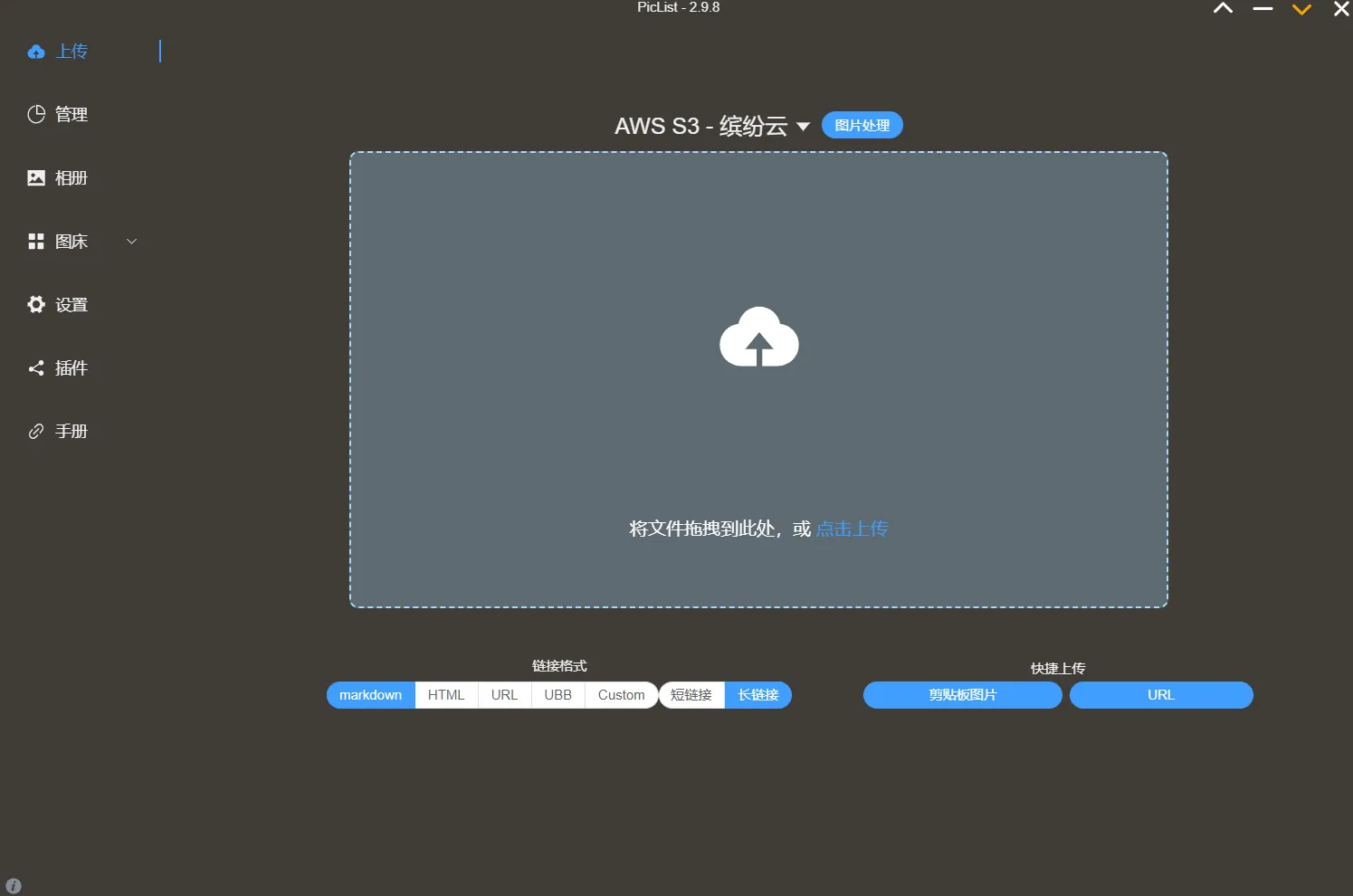The height and width of the screenshot is (896, 1353).
Task: Open the 图片处理 image processing button
Action: coord(862,126)
